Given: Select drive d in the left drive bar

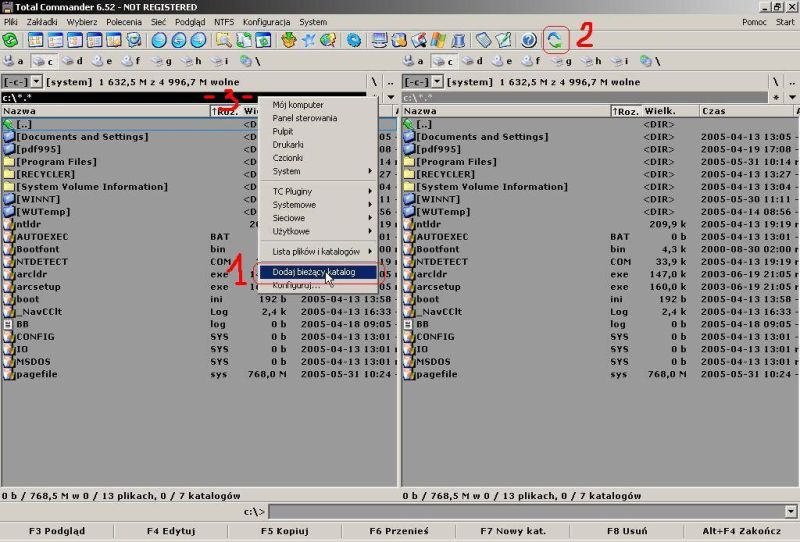Looking at the screenshot, I should click(72, 61).
